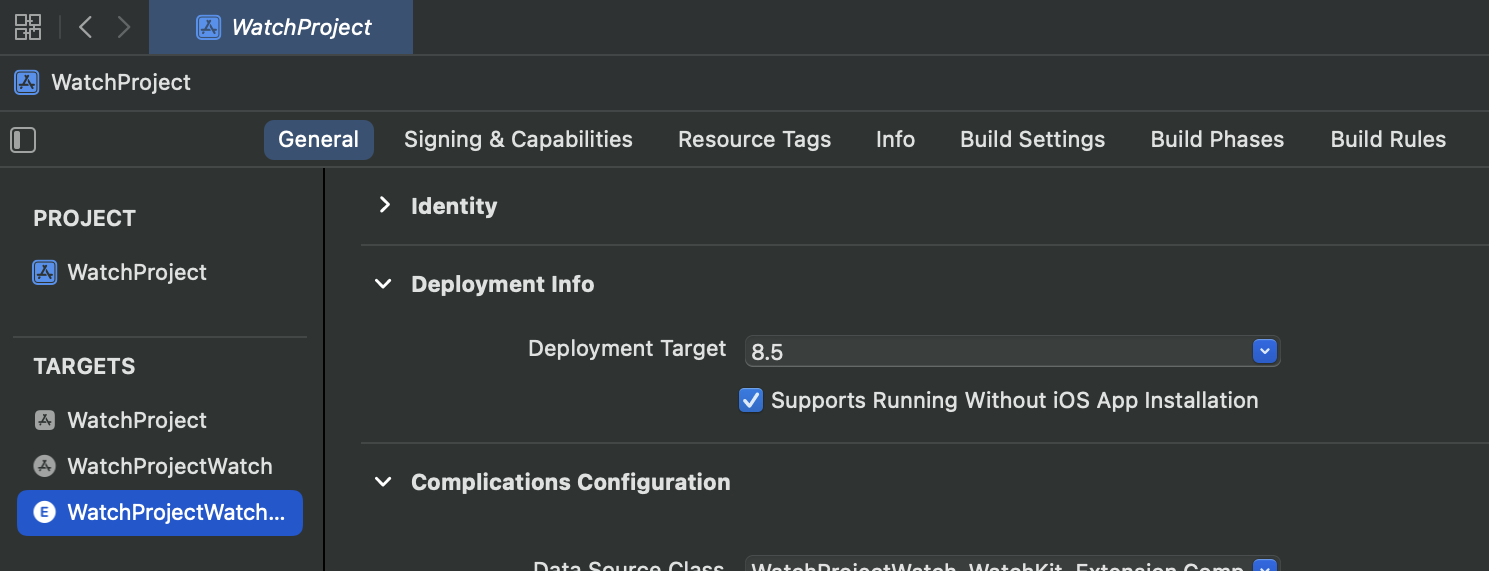Go back with the left chevron
The width and height of the screenshot is (1489, 571).
(86, 27)
